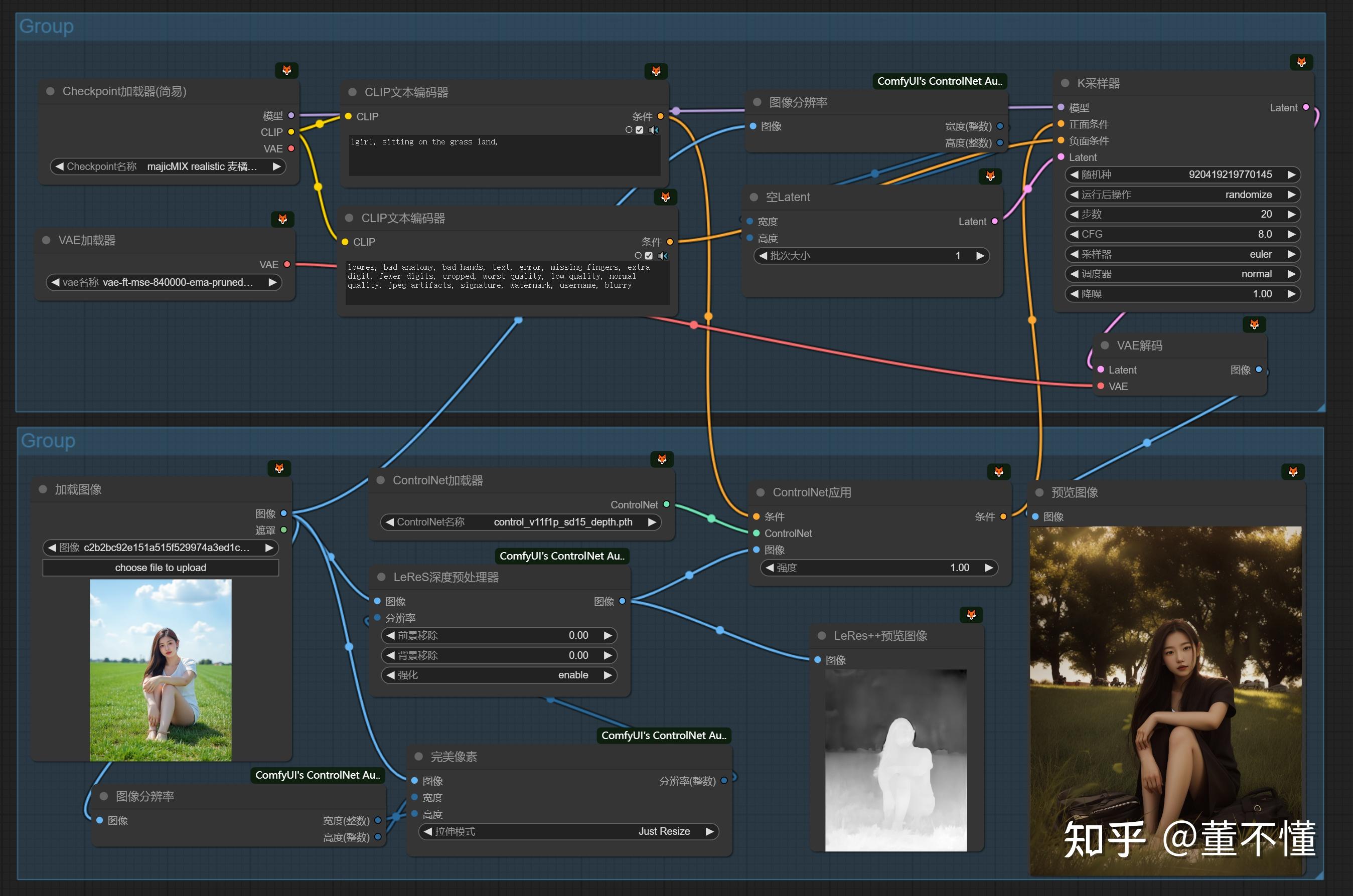Open ControlNet名称 depth model dropdown
Viewport: 1353px width, 896px height.
[x=520, y=522]
